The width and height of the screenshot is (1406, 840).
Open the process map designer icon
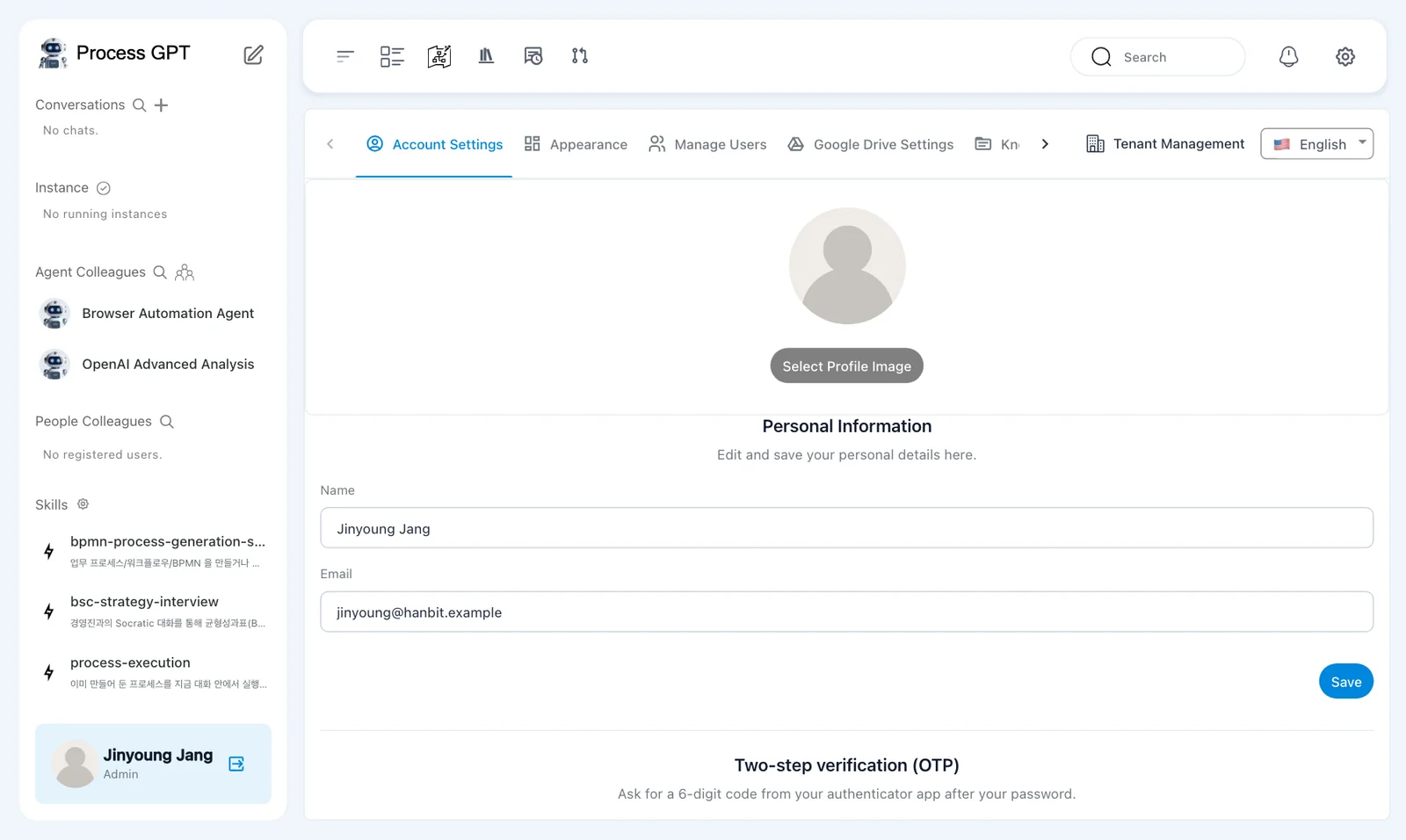439,56
